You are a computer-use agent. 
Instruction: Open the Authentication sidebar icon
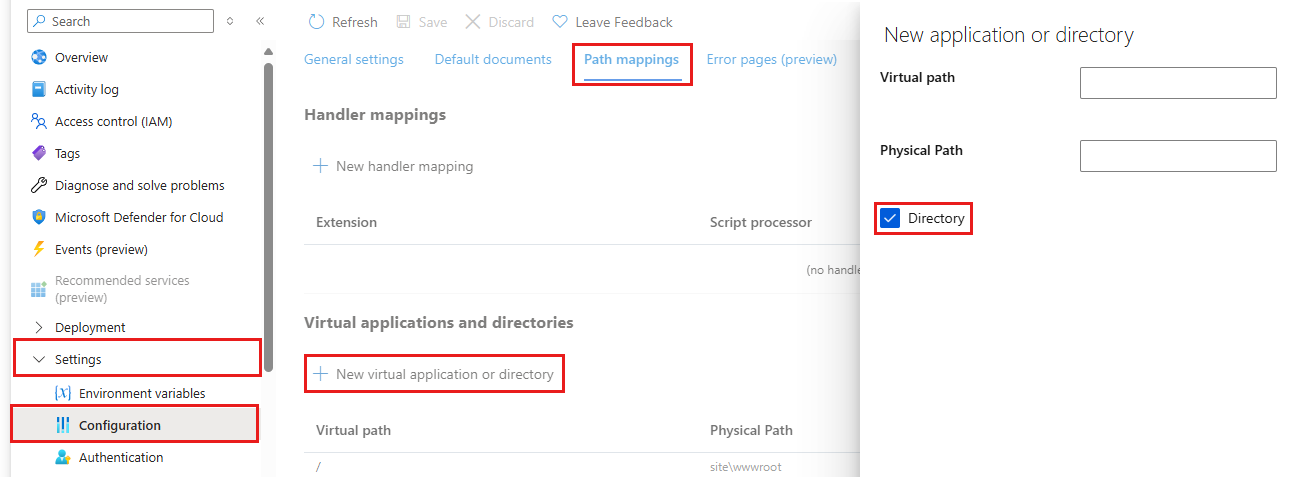tap(63, 457)
